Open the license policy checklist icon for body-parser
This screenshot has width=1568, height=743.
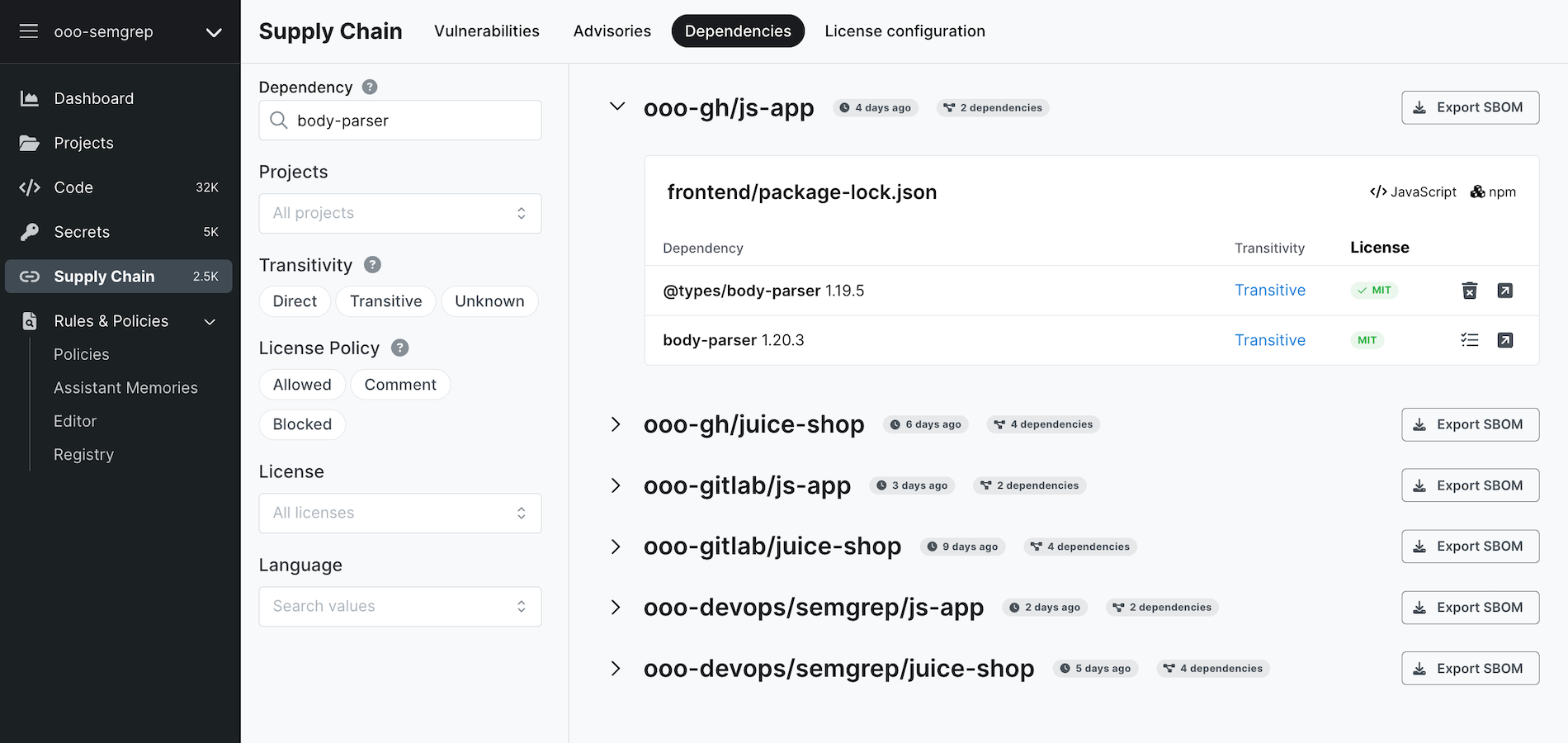(1470, 340)
